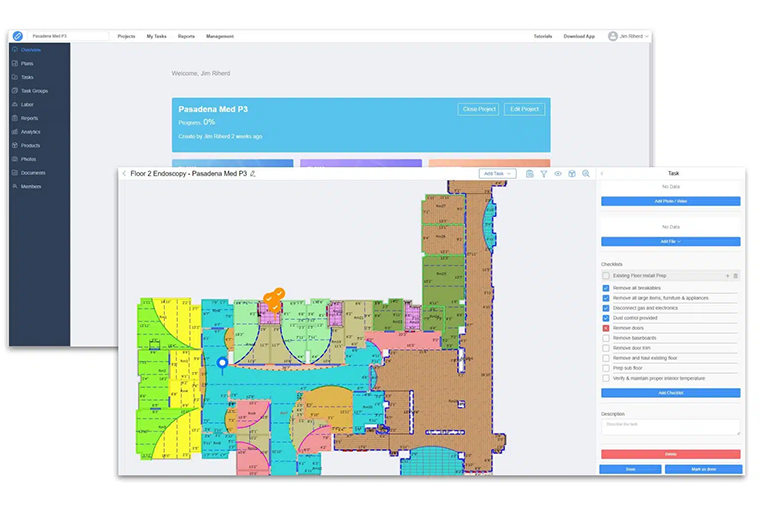Click the pencil icon beside the plan title
This screenshot has width=760, height=505.
253,174
